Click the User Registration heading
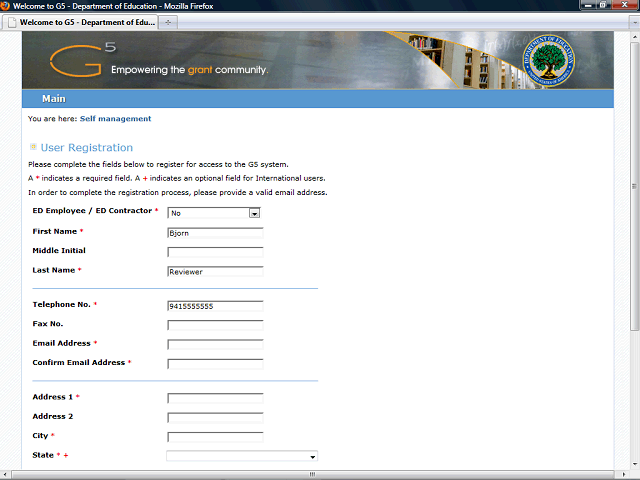This screenshot has width=640, height=480. [x=87, y=147]
